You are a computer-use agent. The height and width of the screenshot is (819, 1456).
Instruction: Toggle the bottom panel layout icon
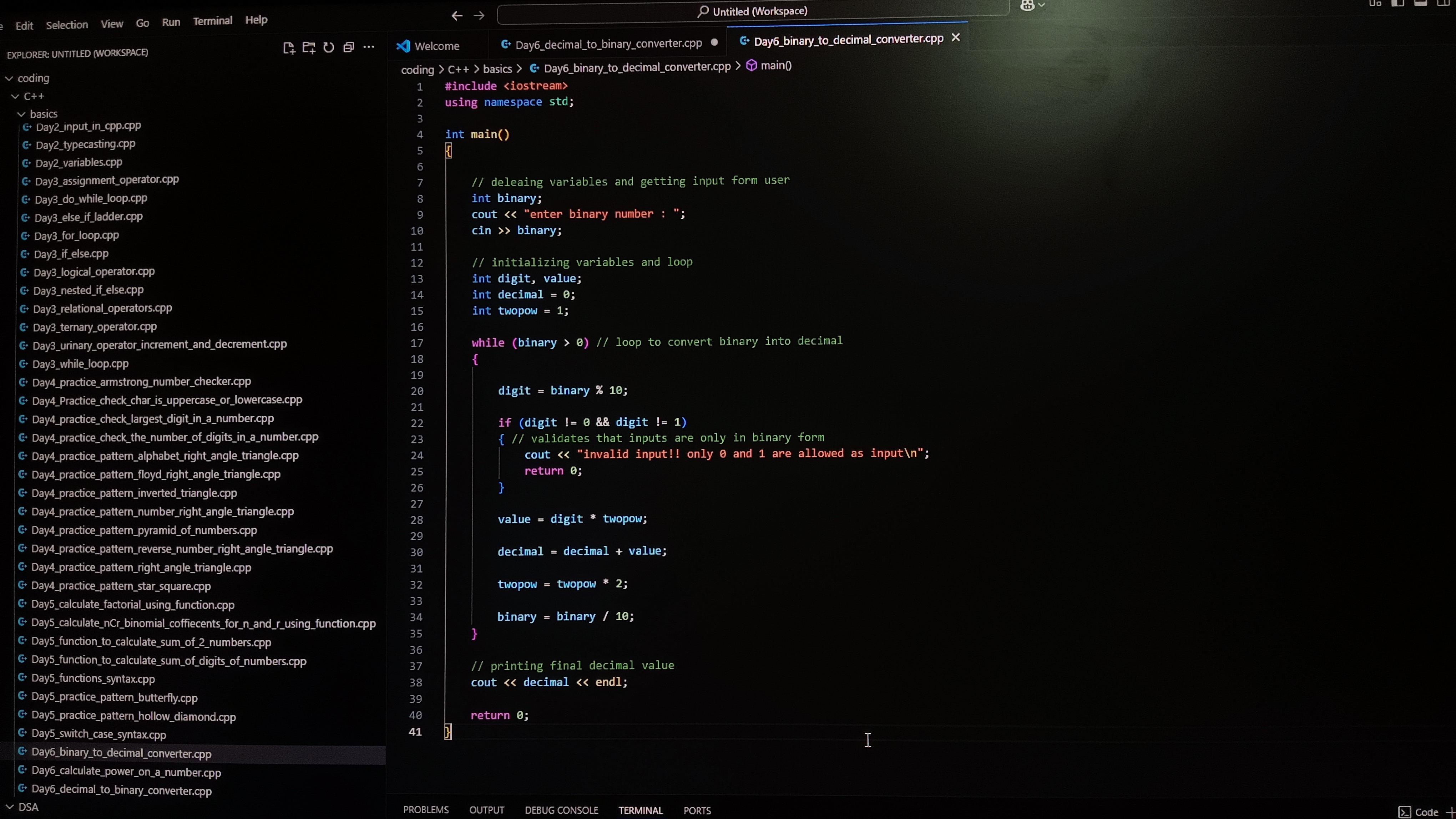pos(1420,3)
